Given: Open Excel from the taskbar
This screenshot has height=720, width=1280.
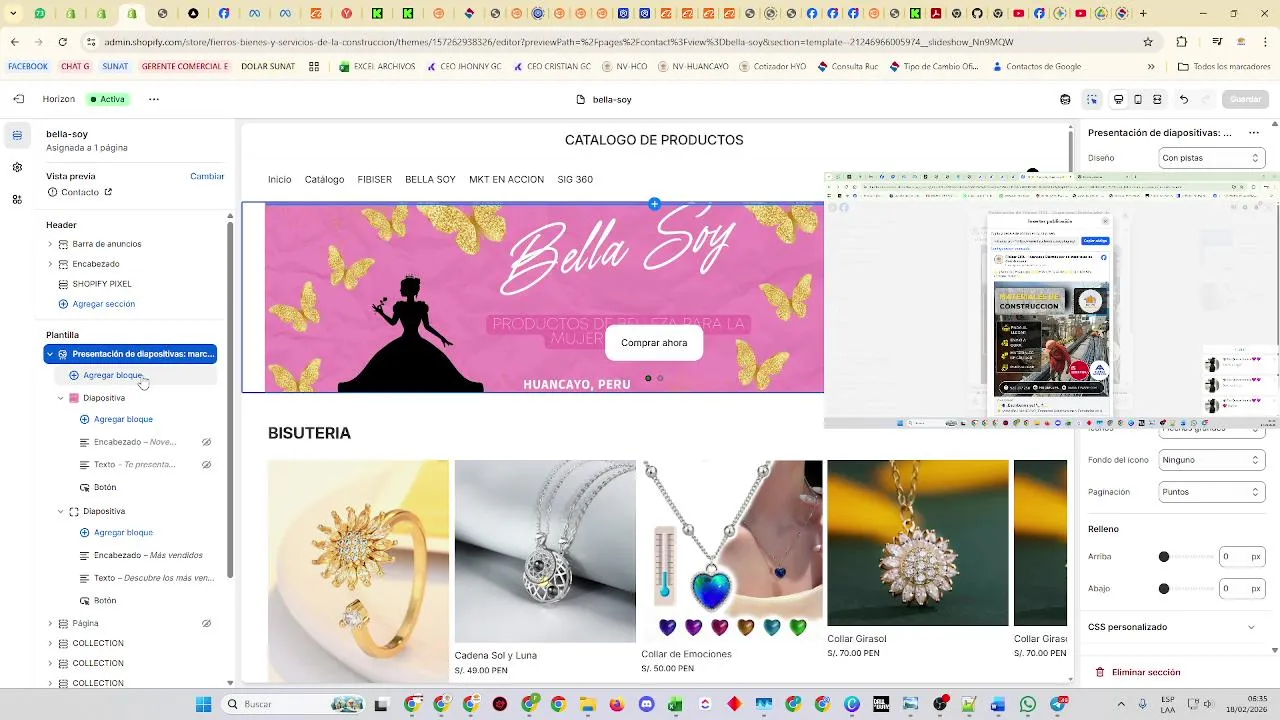Looking at the screenshot, I should pyautogui.click(x=675, y=705).
